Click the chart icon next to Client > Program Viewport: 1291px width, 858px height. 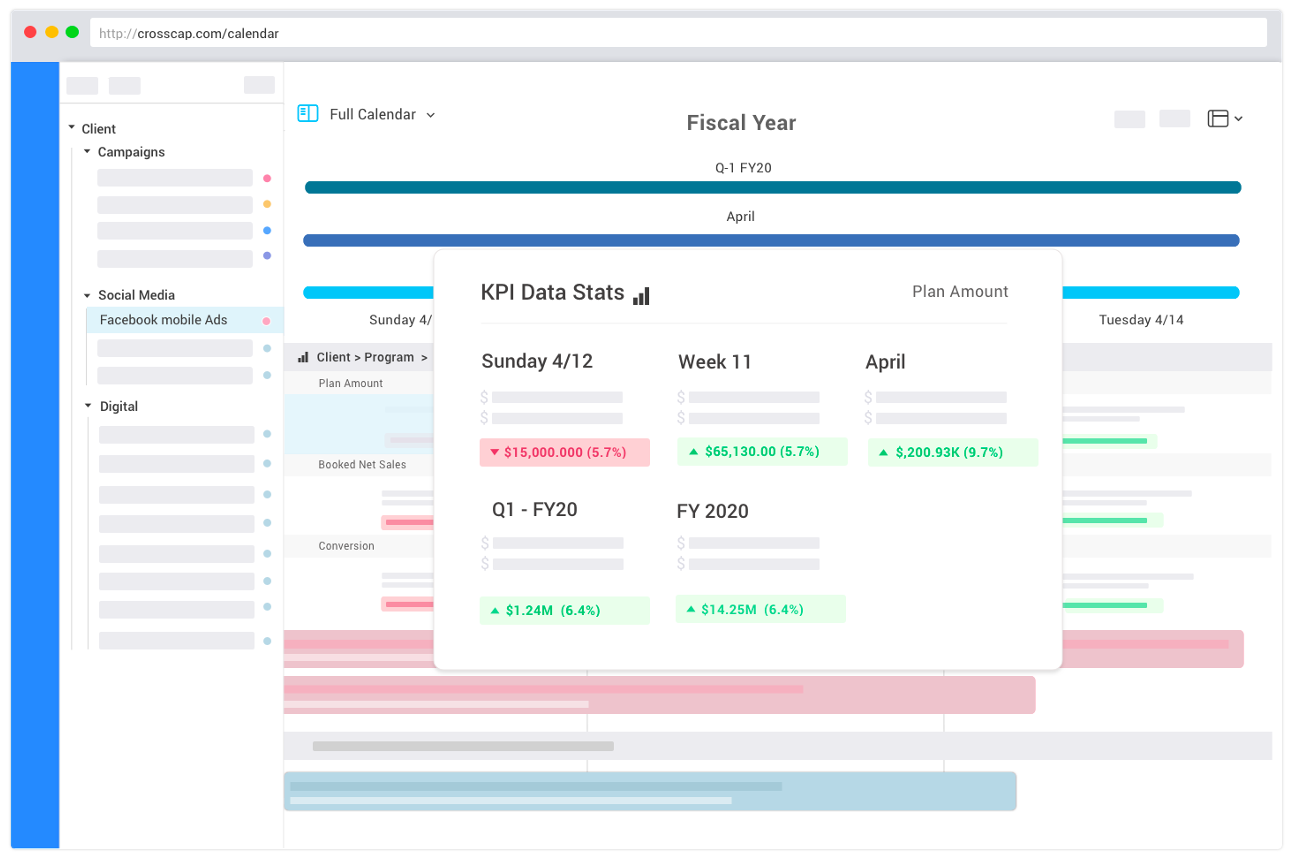(x=303, y=357)
